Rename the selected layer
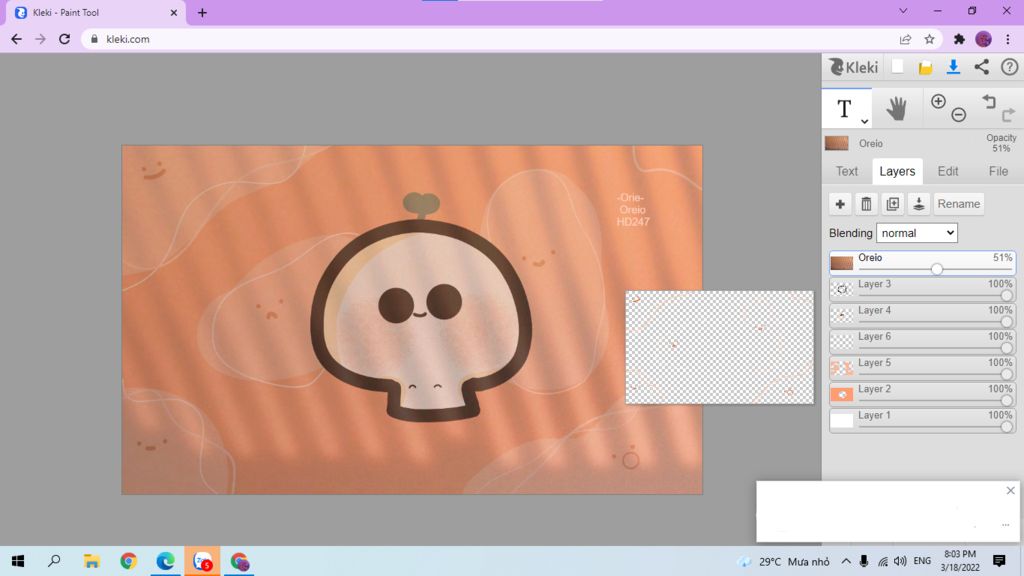The image size is (1024, 576). tap(958, 204)
